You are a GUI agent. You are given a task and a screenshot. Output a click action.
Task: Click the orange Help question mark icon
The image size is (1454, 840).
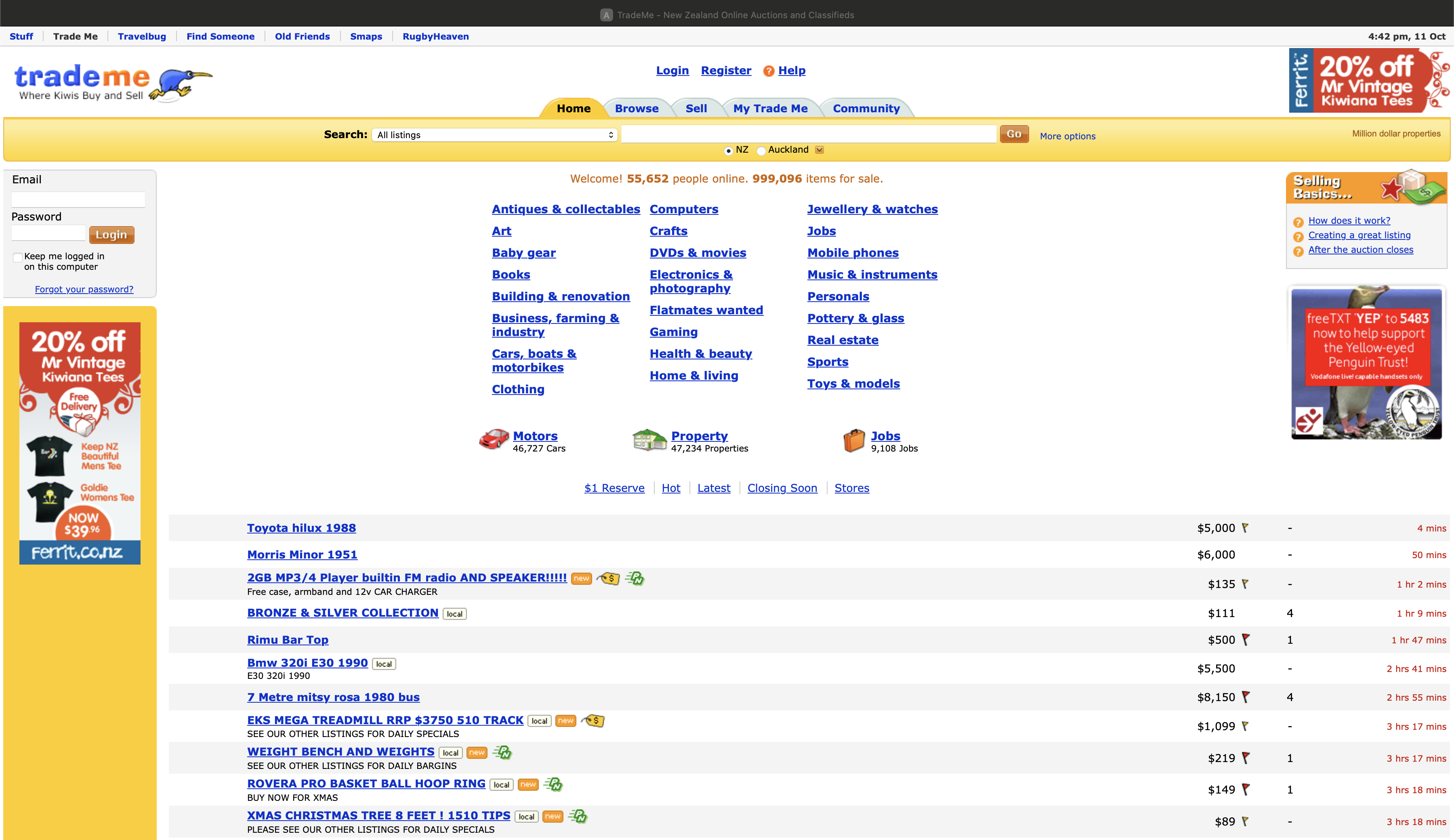pyautogui.click(x=769, y=71)
